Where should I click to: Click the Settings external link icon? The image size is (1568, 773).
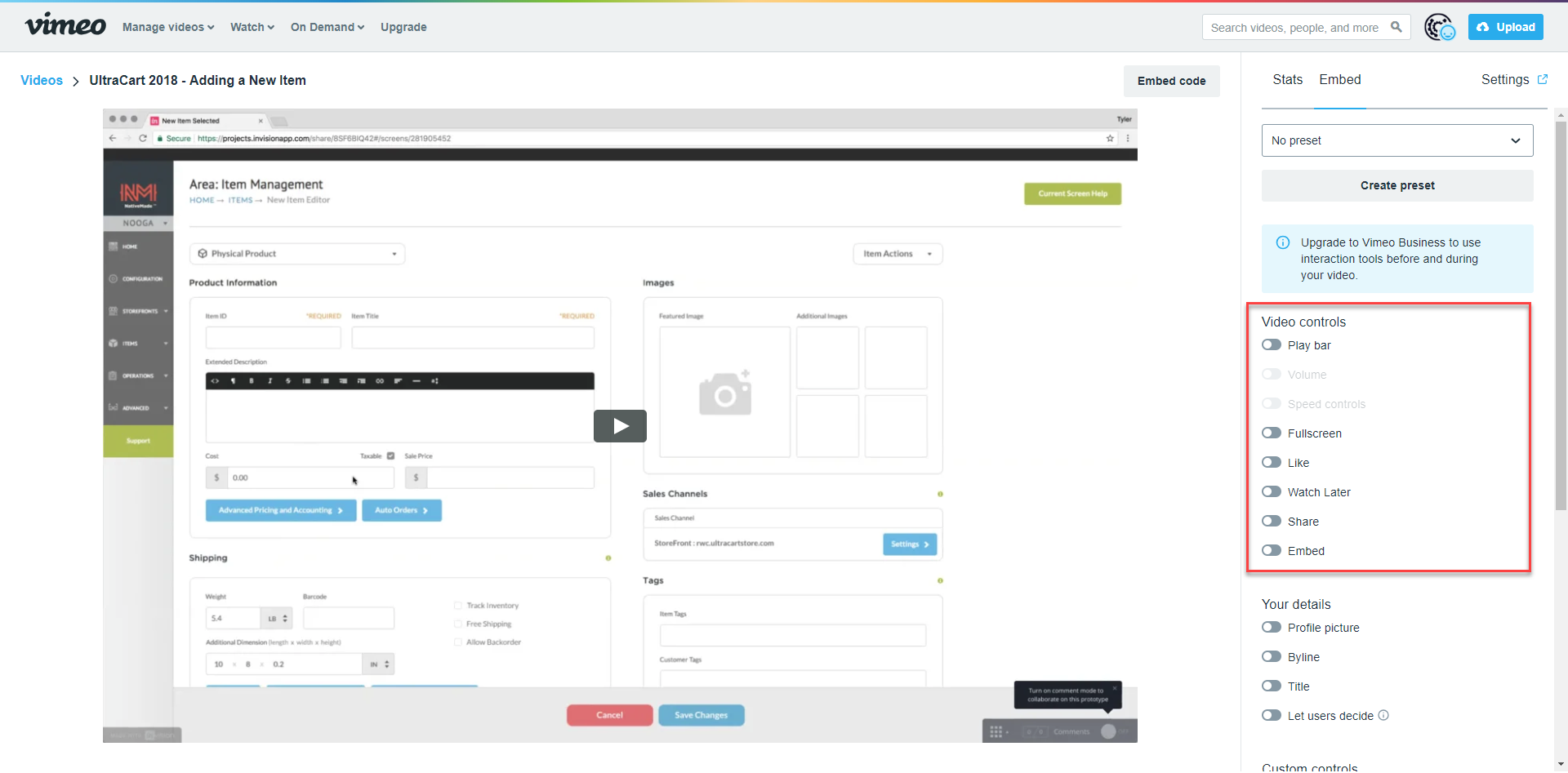1543,79
